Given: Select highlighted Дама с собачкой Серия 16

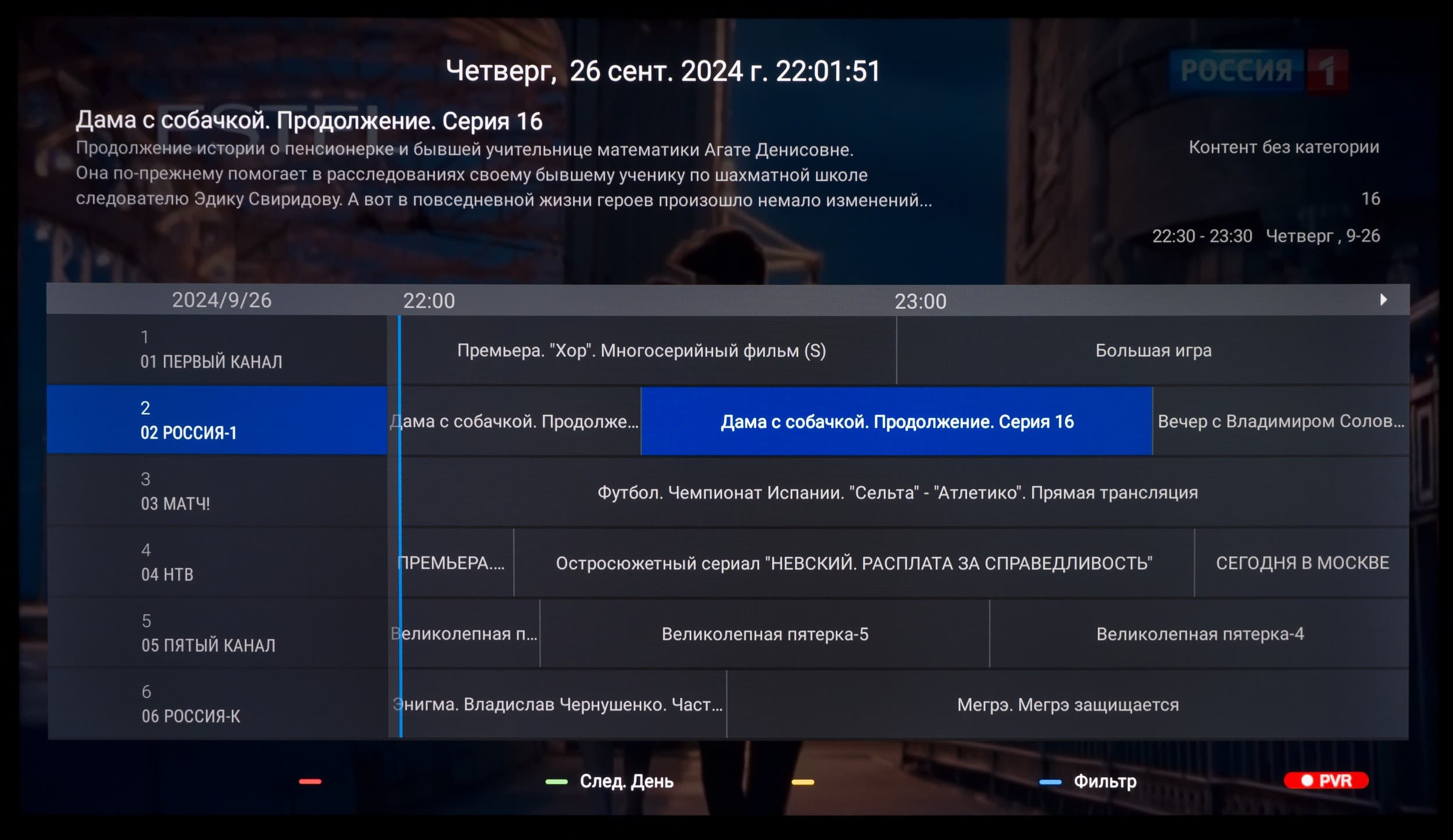Looking at the screenshot, I should point(896,422).
